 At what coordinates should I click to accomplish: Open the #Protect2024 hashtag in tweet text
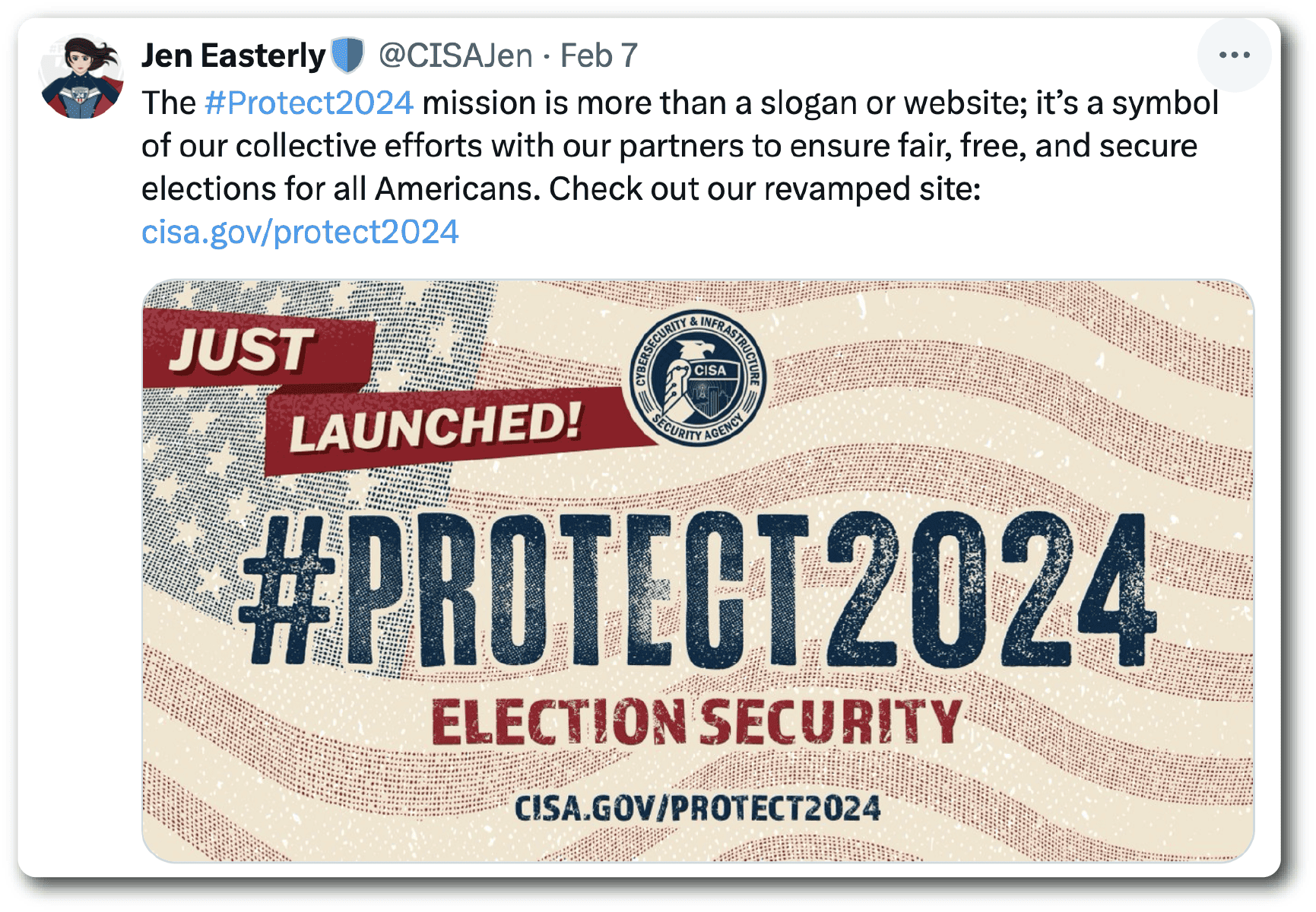[309, 103]
